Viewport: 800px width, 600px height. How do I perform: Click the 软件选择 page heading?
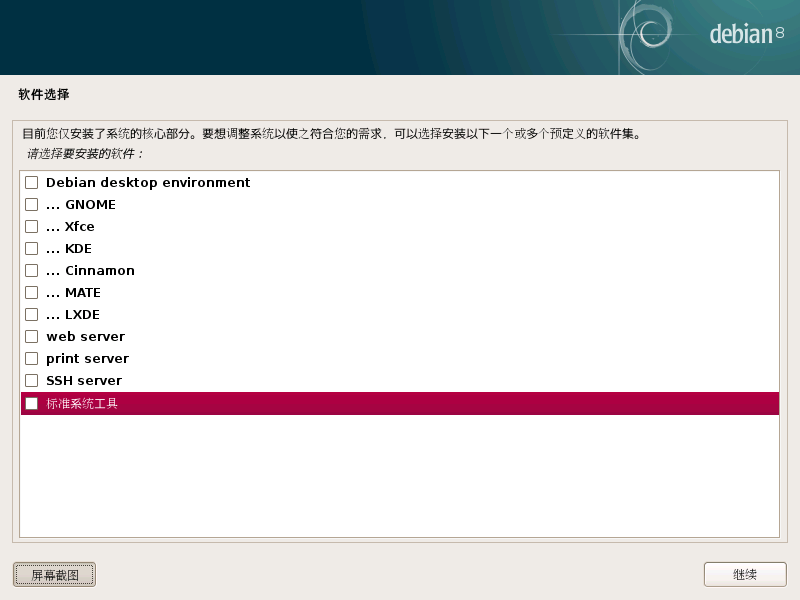coord(44,94)
